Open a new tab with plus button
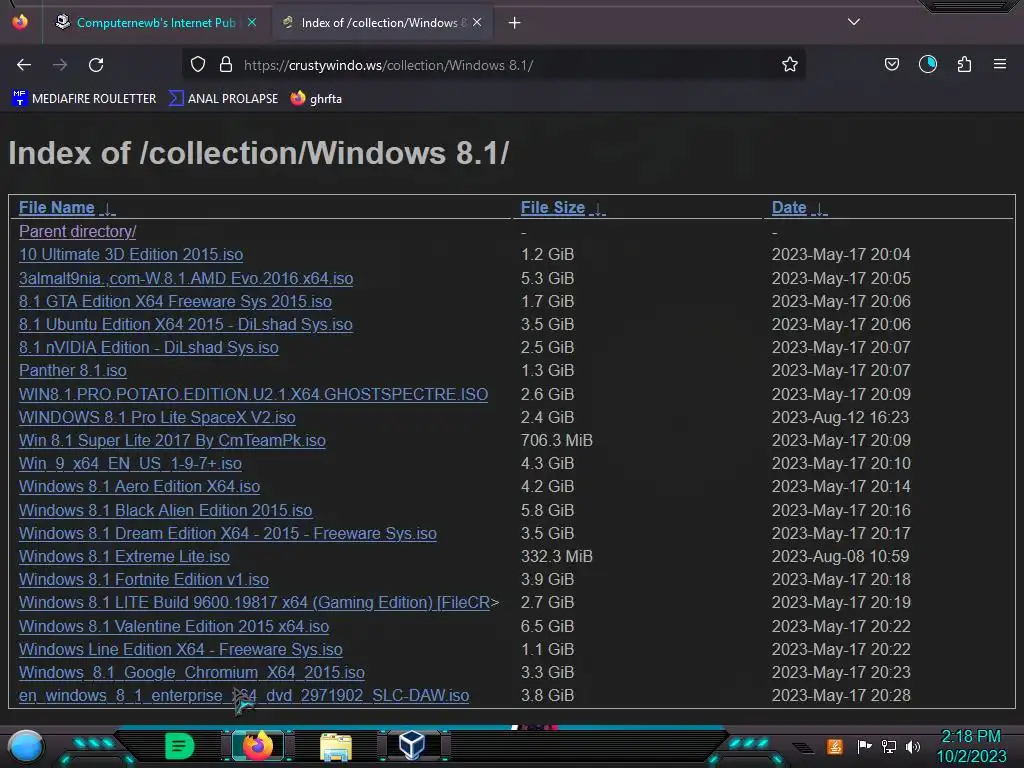 pyautogui.click(x=515, y=23)
